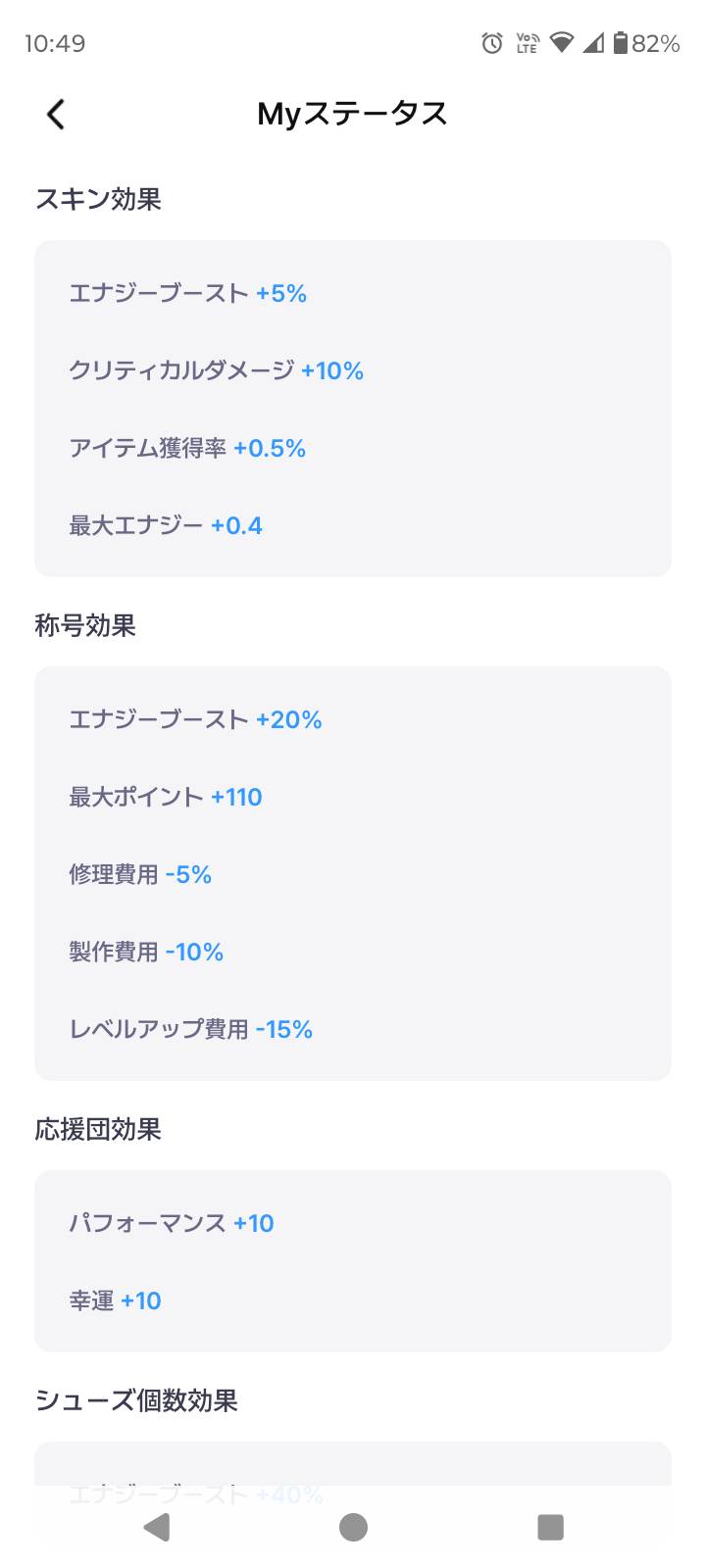Tap the Wi-Fi icon in status bar
The width and height of the screenshot is (706, 1568).
pyautogui.click(x=561, y=43)
